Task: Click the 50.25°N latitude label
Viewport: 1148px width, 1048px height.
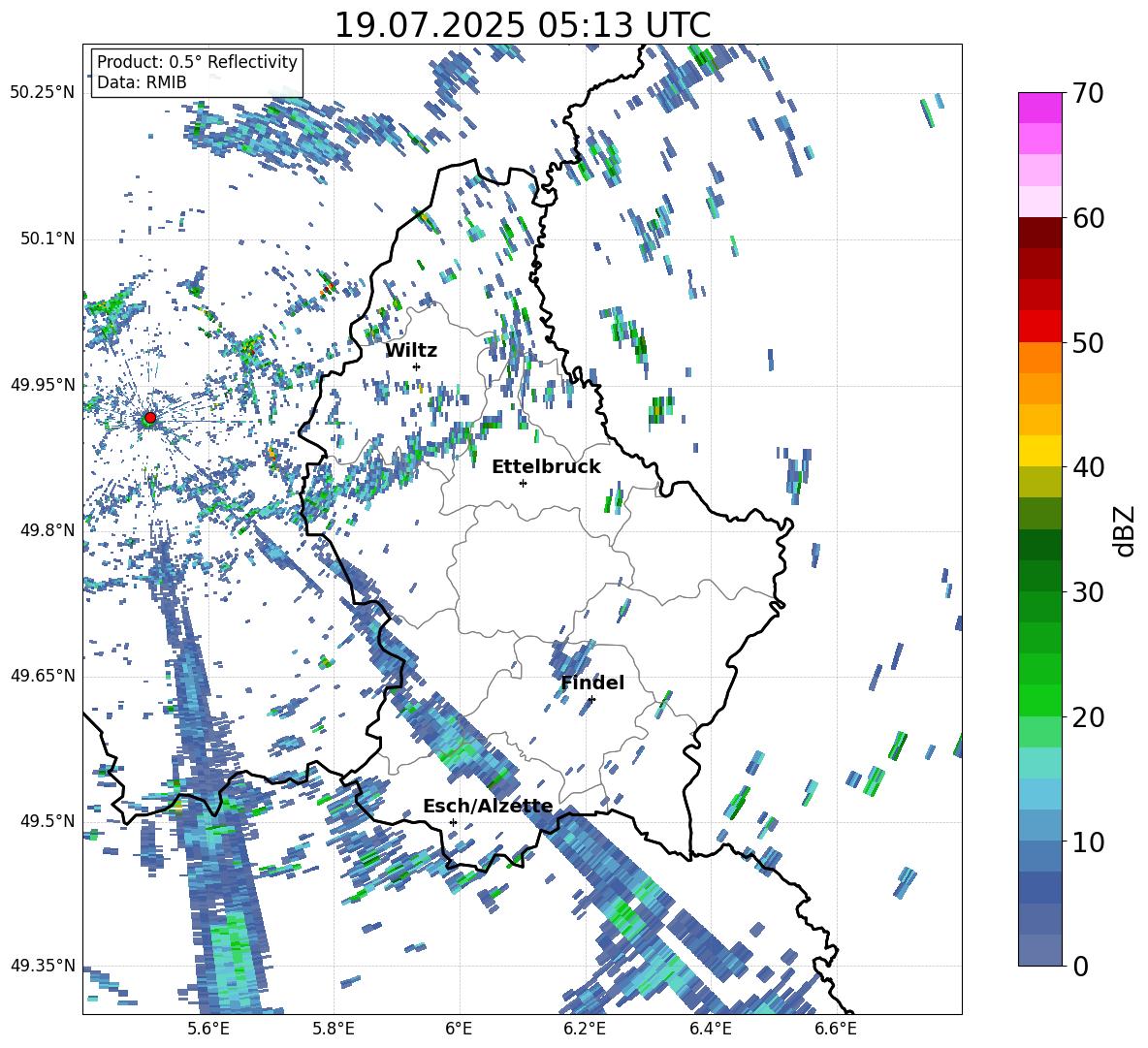Action: 43,93
